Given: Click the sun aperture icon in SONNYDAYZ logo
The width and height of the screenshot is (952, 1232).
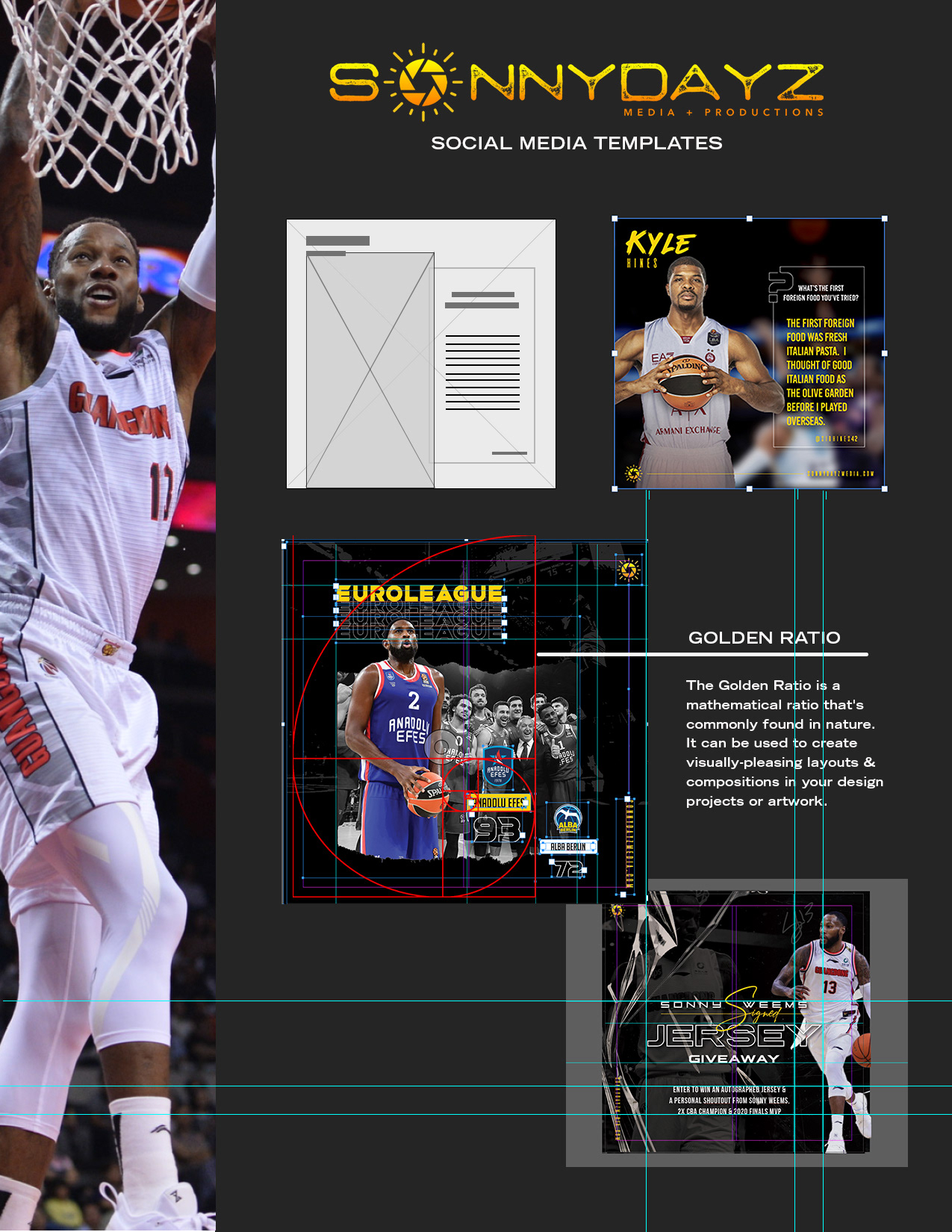Looking at the screenshot, I should pyautogui.click(x=424, y=82).
